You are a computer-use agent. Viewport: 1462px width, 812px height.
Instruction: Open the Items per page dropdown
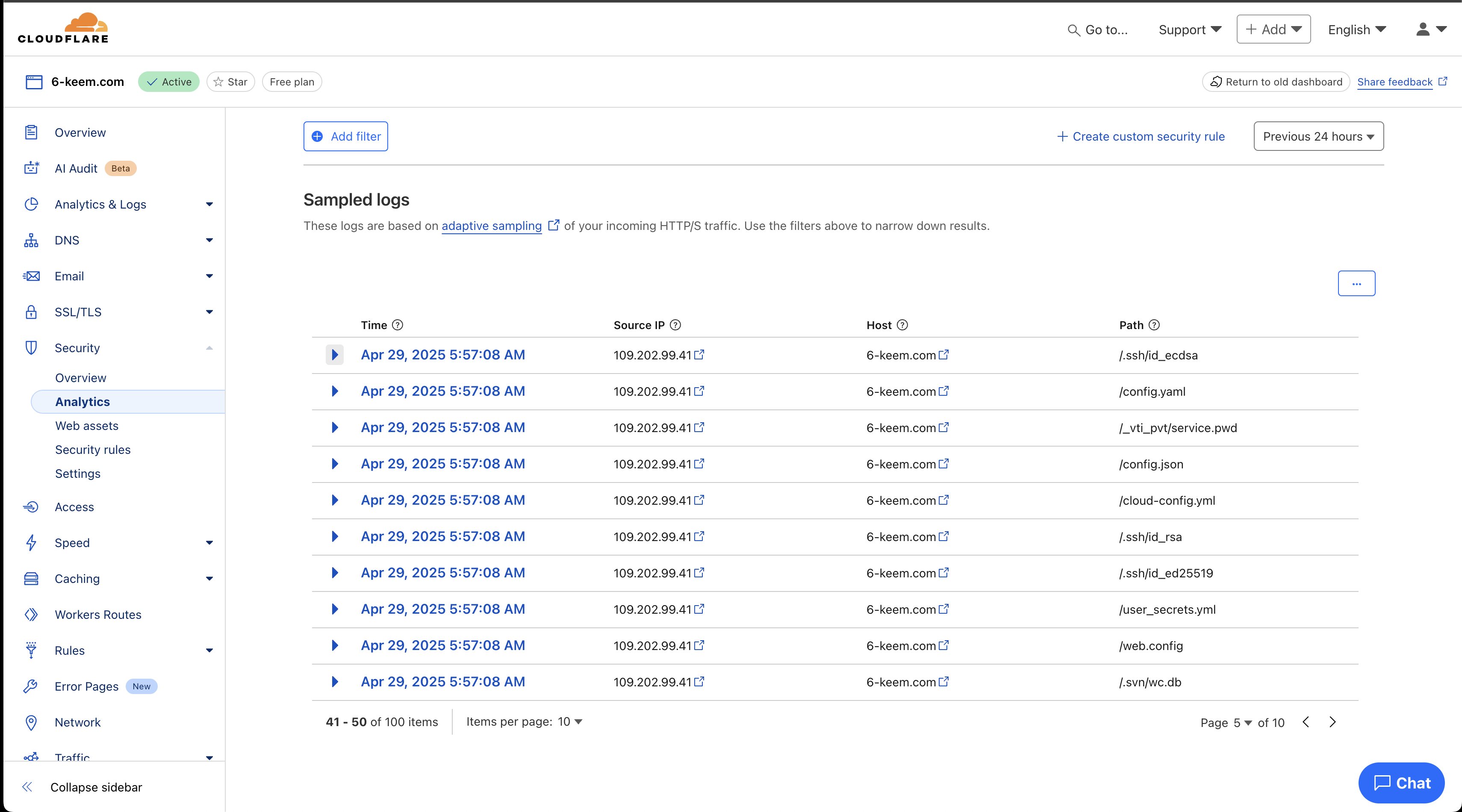click(570, 722)
